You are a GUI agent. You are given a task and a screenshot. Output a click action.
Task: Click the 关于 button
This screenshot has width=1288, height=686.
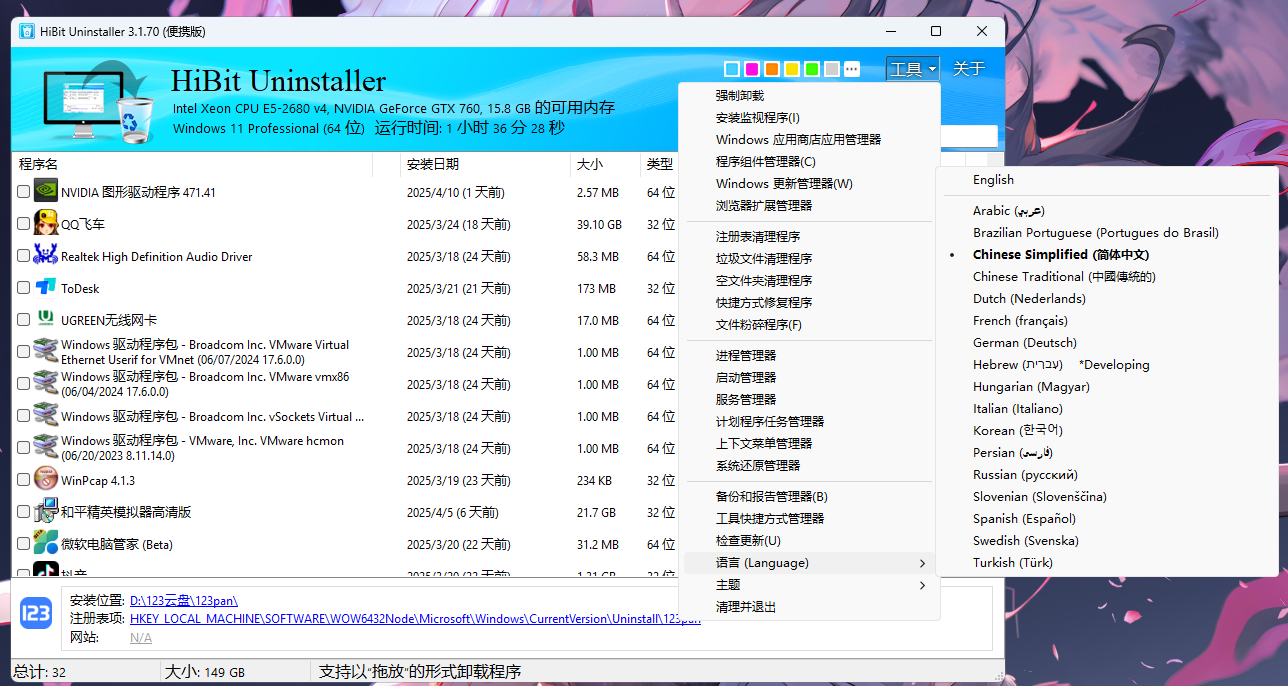(x=968, y=69)
